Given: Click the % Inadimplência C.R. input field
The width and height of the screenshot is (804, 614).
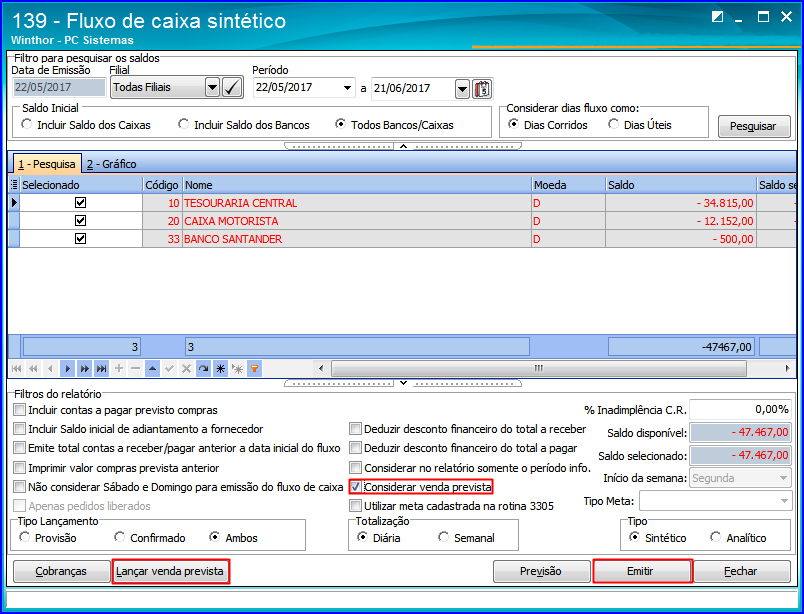Looking at the screenshot, I should click(740, 409).
